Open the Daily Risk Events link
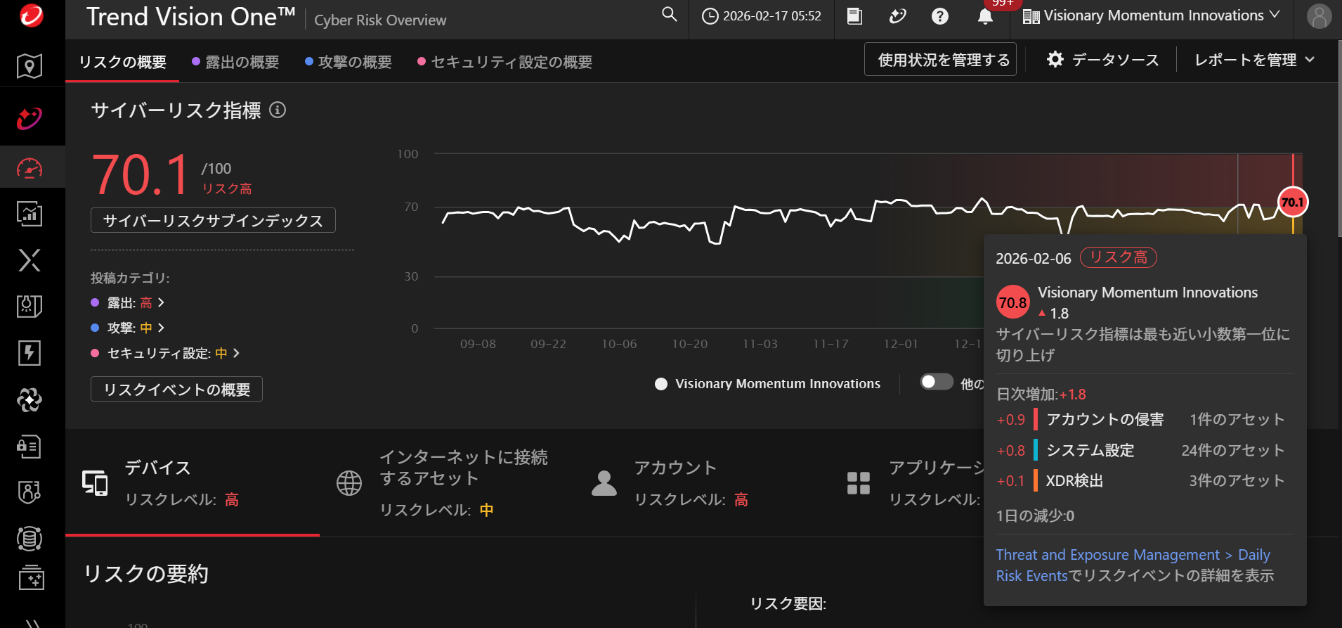Viewport: 1342px width, 628px height. coord(1133,554)
